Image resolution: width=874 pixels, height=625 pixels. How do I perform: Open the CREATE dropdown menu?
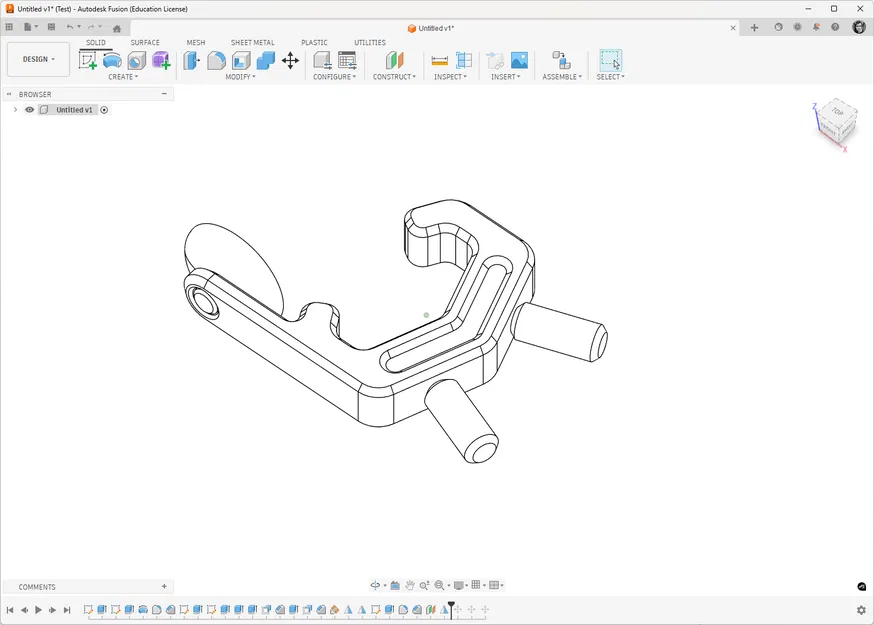[x=123, y=77]
